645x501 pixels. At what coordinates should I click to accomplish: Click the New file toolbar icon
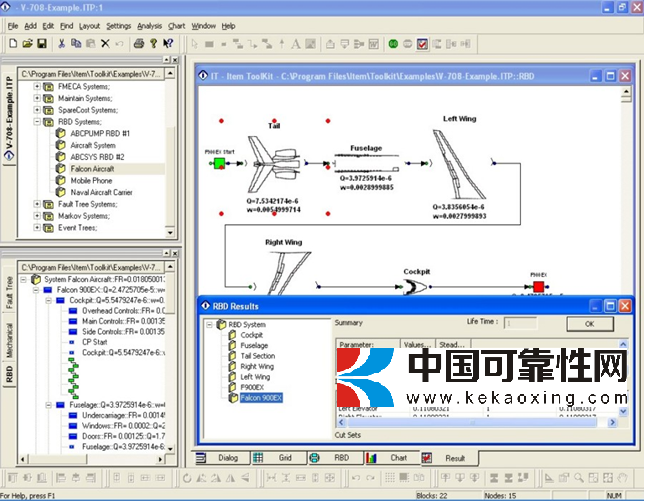click(12, 44)
